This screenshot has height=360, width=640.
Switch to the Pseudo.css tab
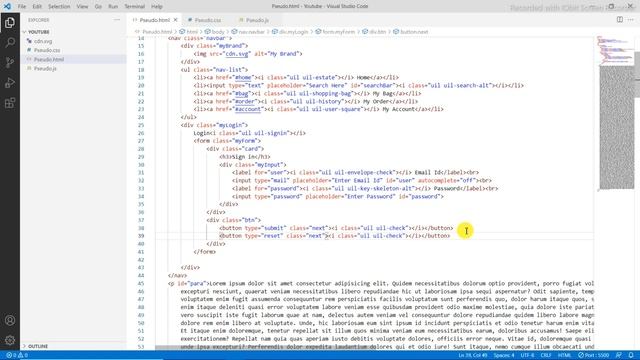[x=207, y=20]
